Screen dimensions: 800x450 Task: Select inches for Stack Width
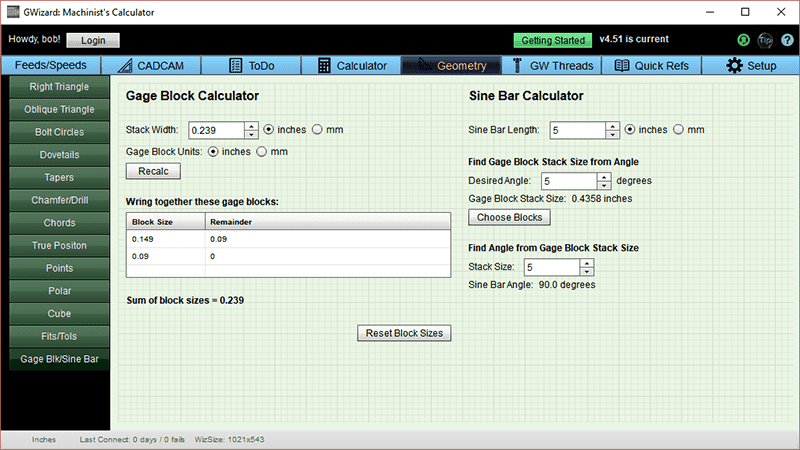tap(269, 130)
